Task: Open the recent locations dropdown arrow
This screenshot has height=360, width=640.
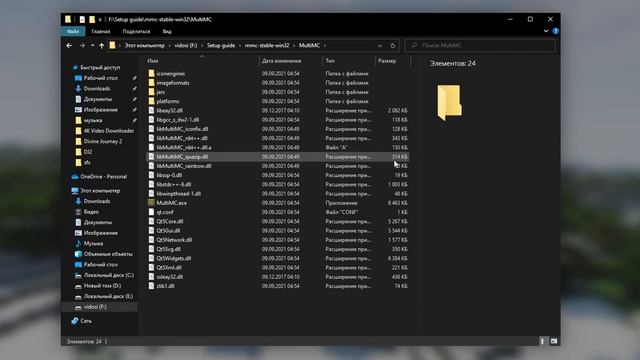Action: pos(92,46)
